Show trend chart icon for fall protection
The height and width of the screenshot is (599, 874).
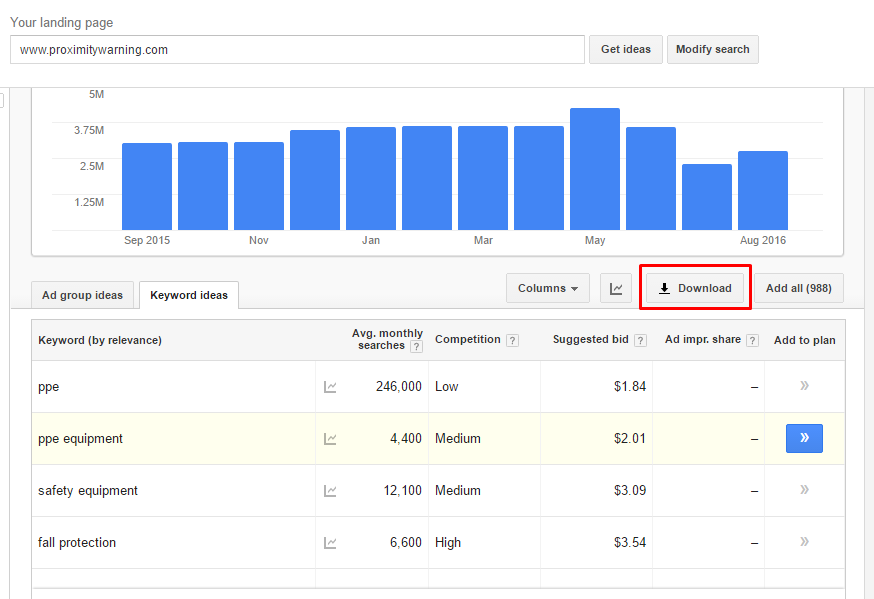click(330, 543)
